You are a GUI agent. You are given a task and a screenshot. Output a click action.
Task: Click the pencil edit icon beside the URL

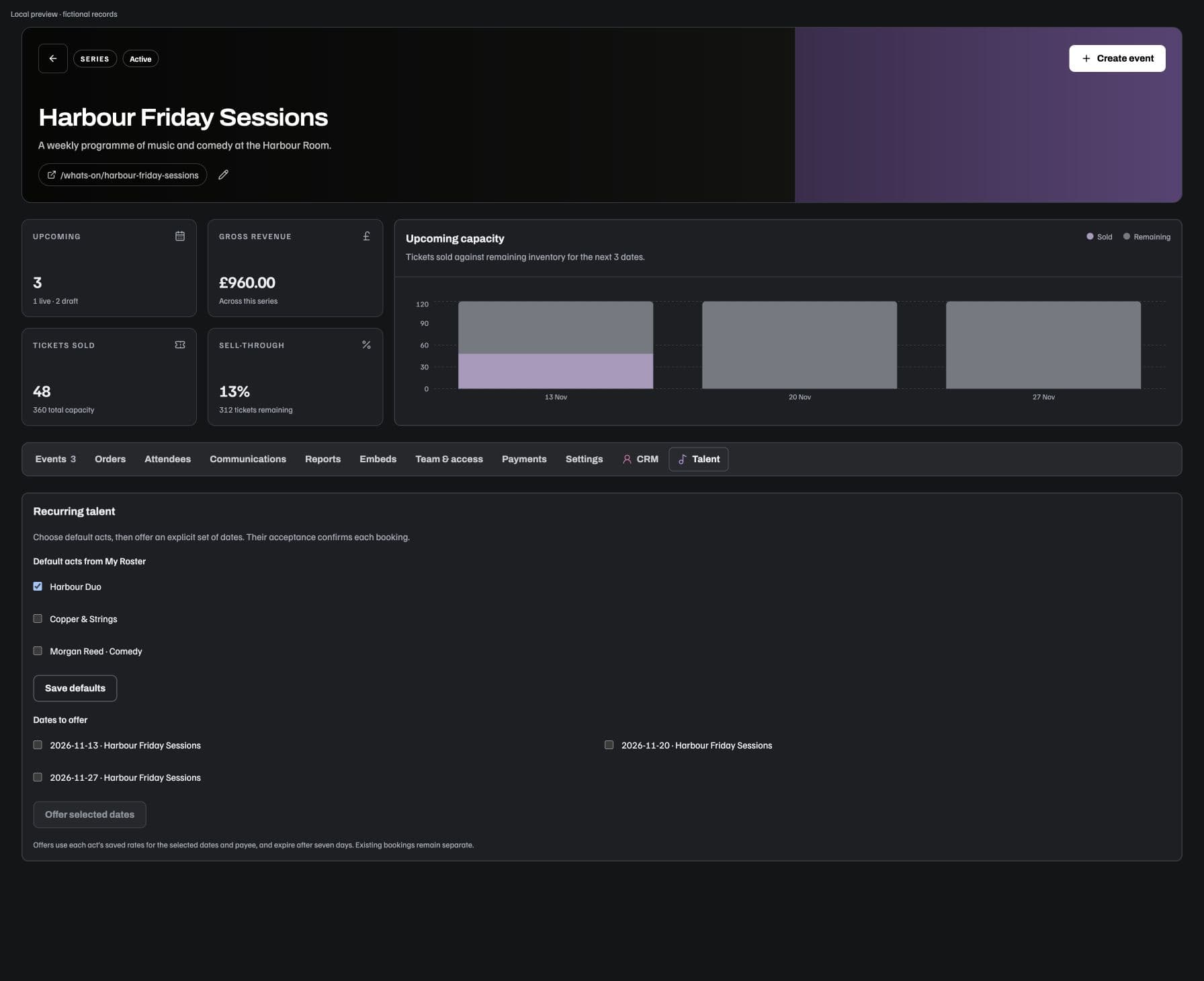point(224,175)
